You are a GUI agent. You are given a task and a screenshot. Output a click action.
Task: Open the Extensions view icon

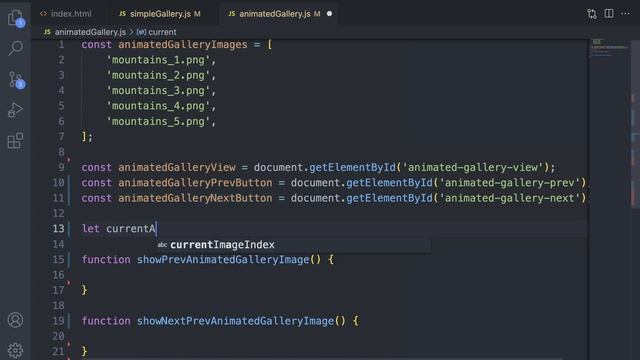point(15,141)
